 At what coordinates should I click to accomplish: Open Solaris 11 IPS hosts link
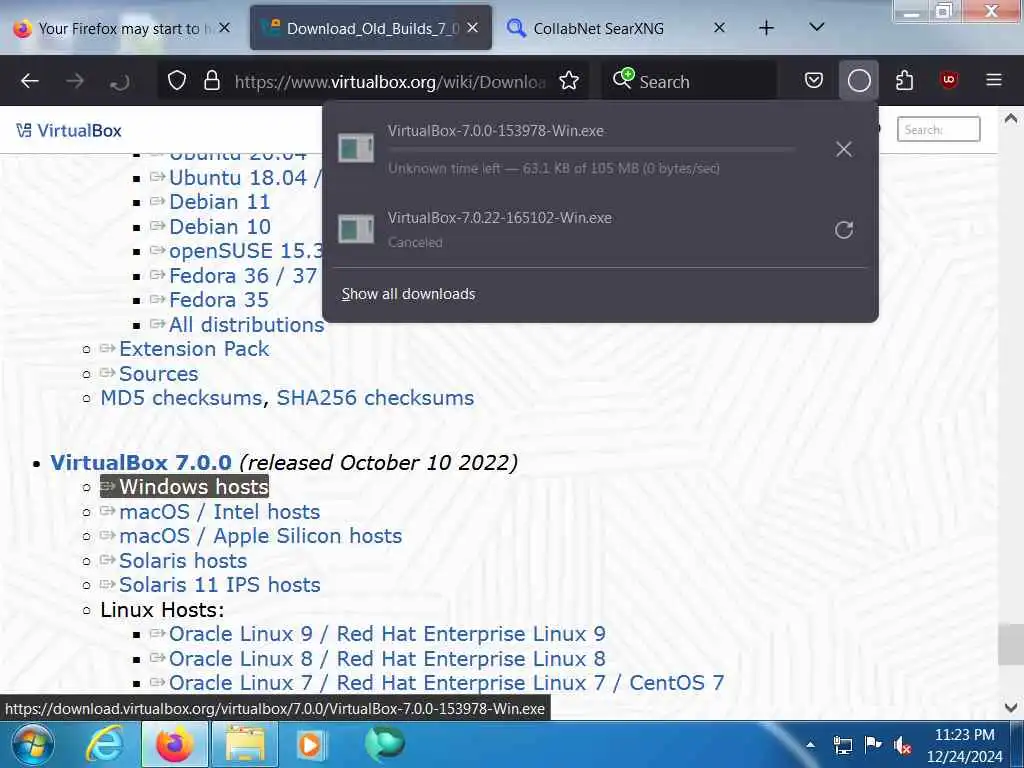click(x=220, y=584)
